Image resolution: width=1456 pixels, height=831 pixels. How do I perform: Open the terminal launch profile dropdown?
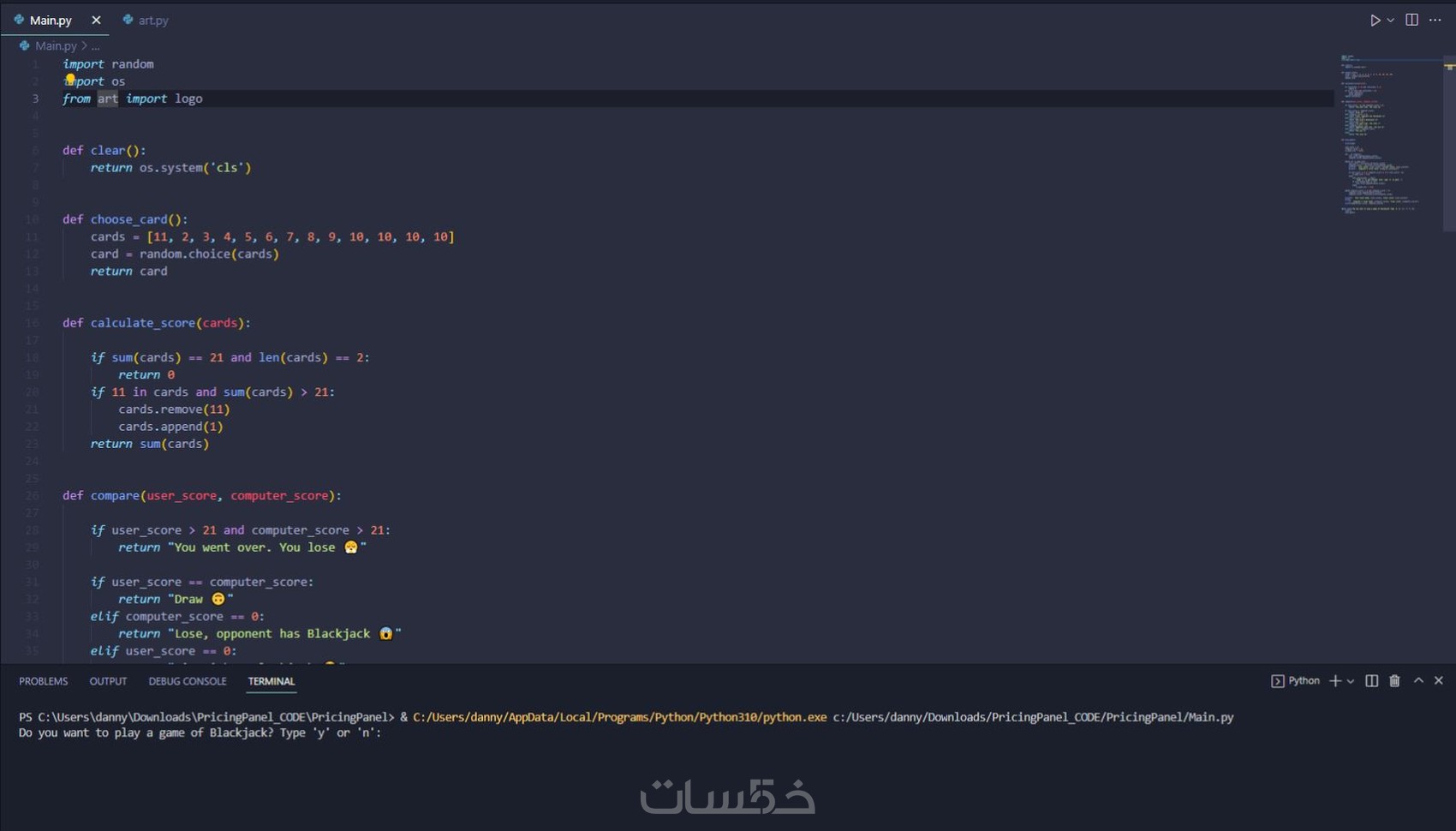pos(1351,681)
